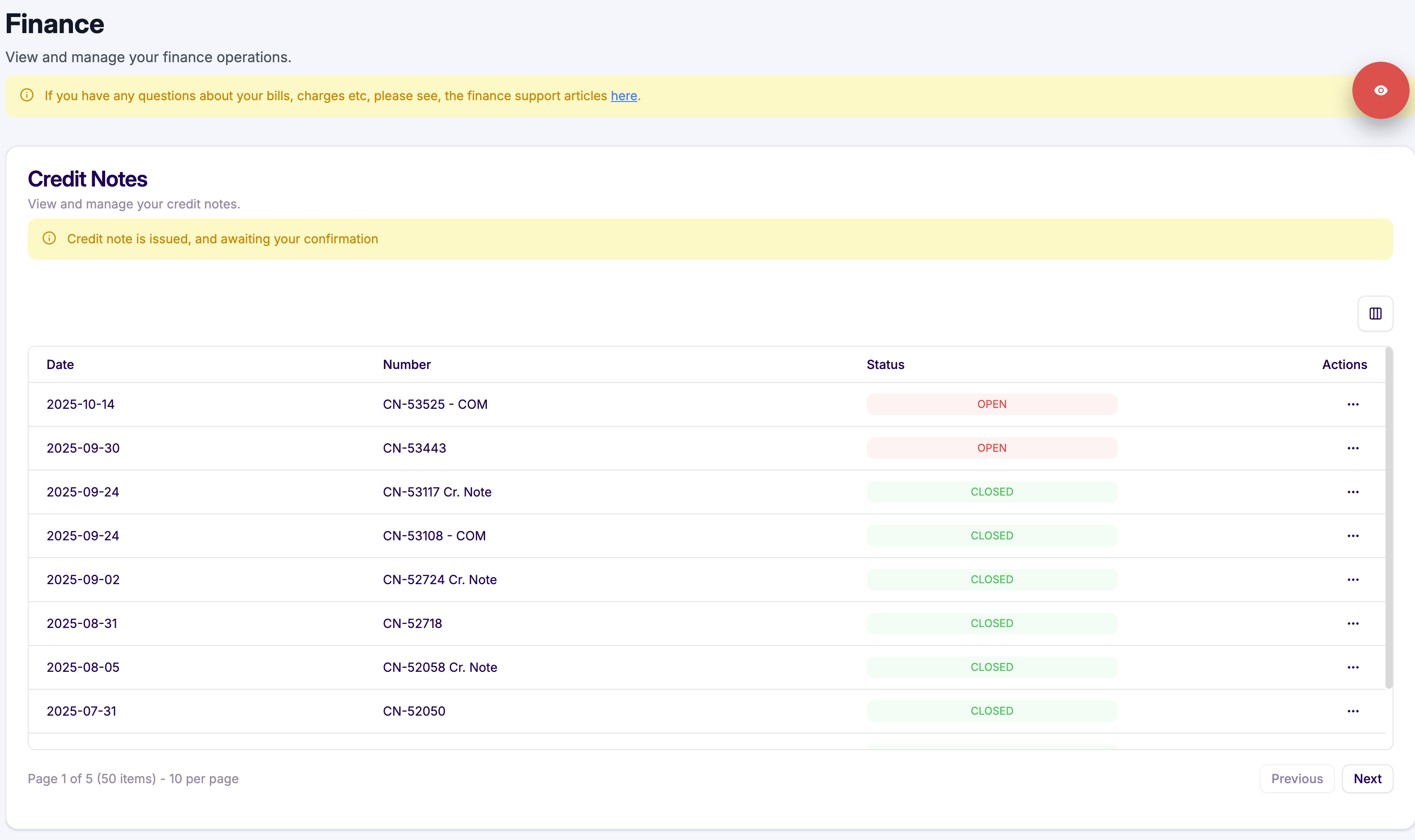Open actions menu for CN-52050
Image resolution: width=1415 pixels, height=840 pixels.
tap(1353, 711)
